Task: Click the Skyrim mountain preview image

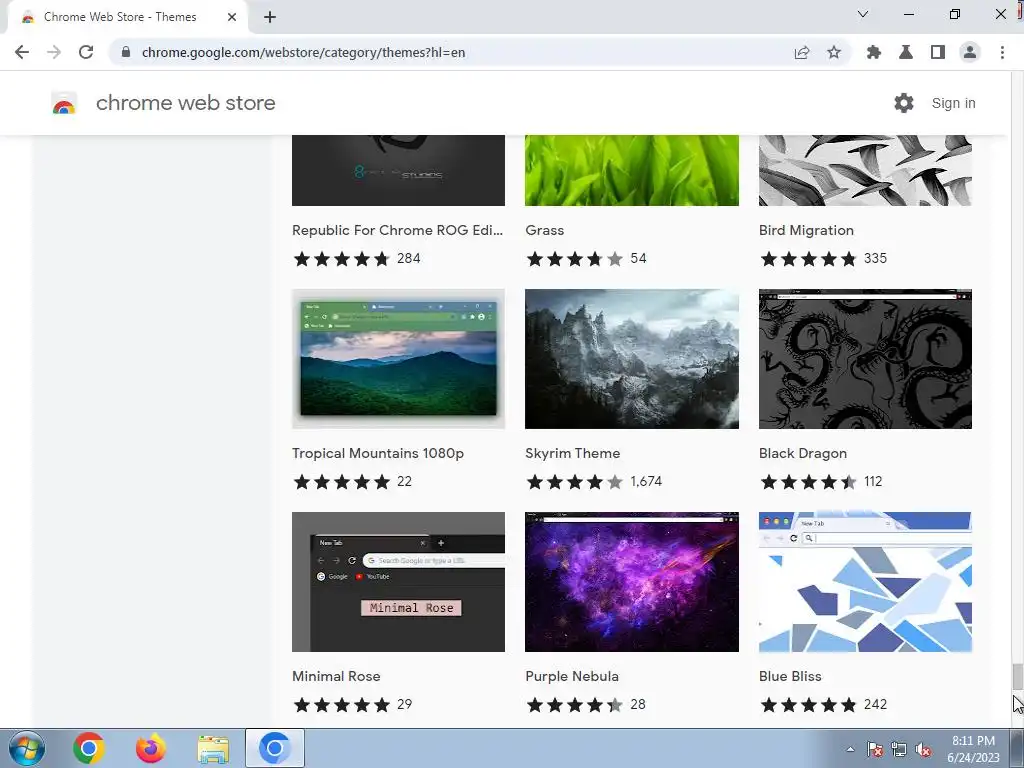Action: tap(632, 359)
